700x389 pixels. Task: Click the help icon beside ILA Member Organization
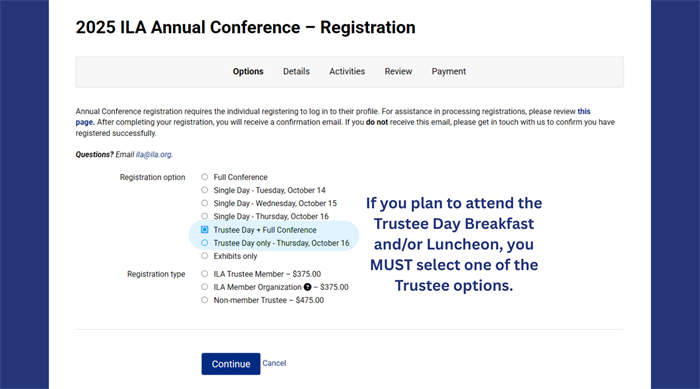tap(308, 287)
